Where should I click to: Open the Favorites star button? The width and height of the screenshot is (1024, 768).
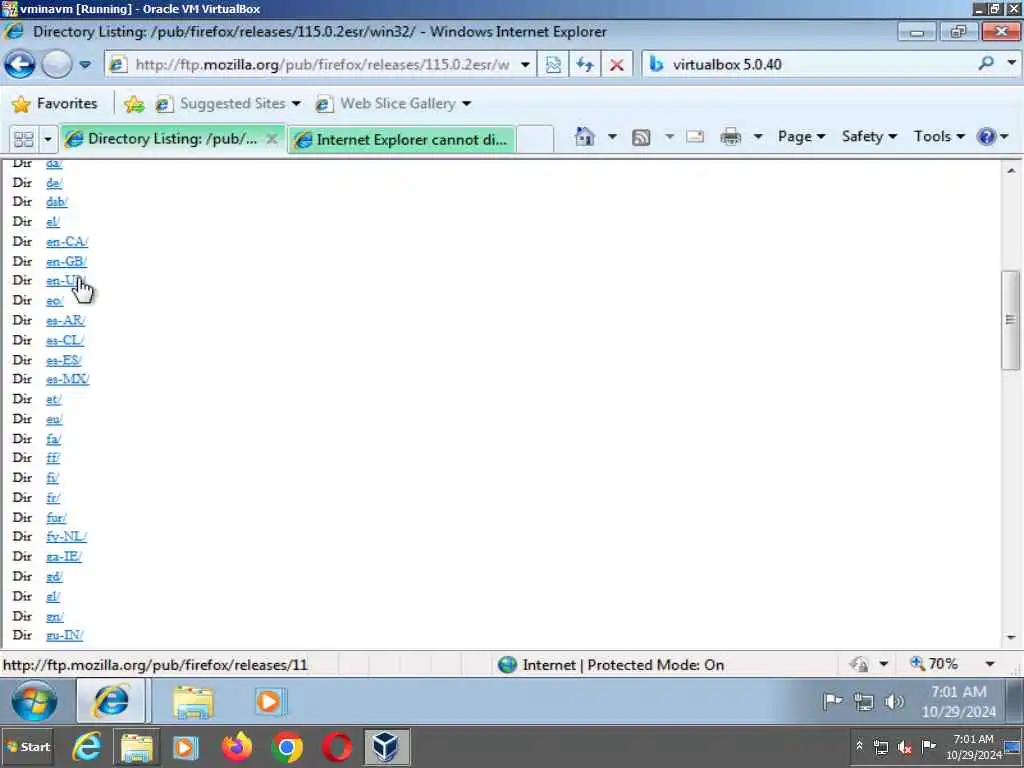coord(54,103)
